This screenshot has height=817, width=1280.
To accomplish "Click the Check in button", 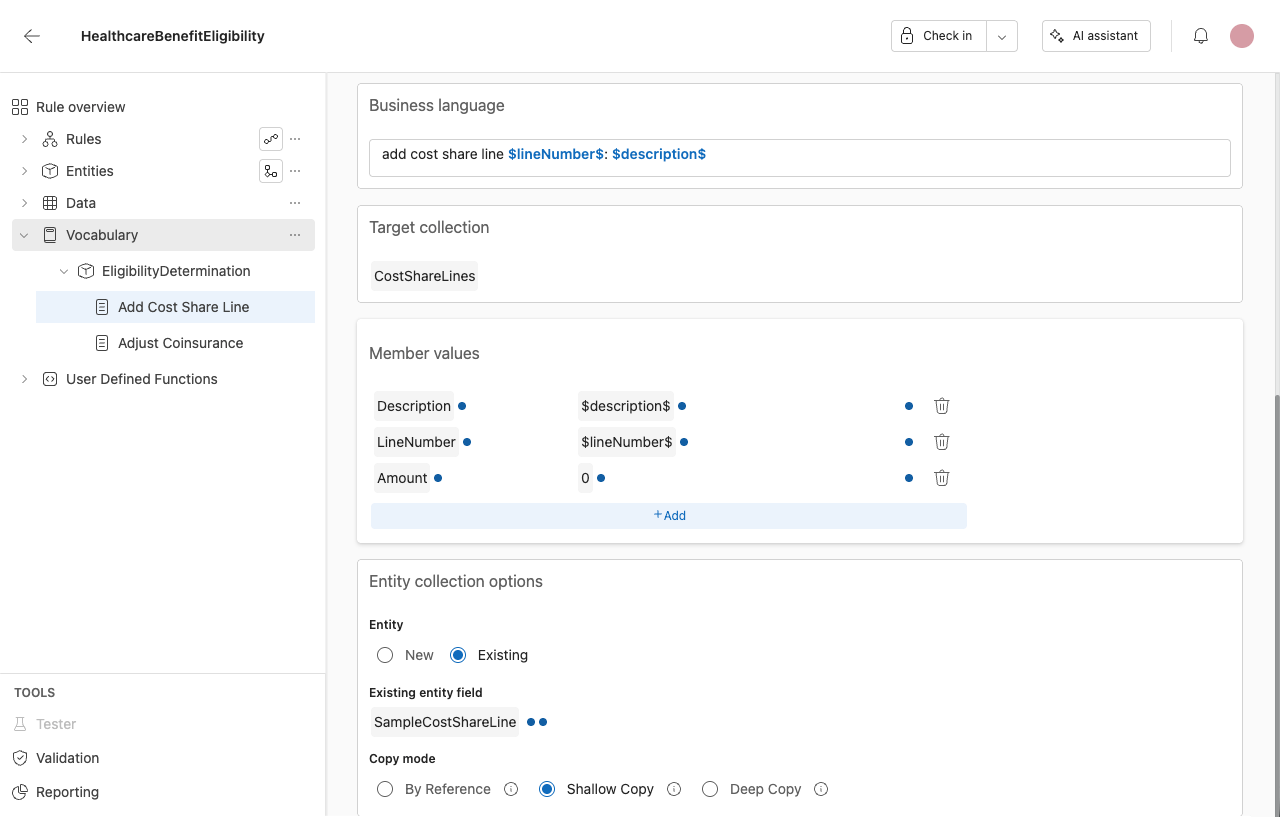I will pos(938,36).
